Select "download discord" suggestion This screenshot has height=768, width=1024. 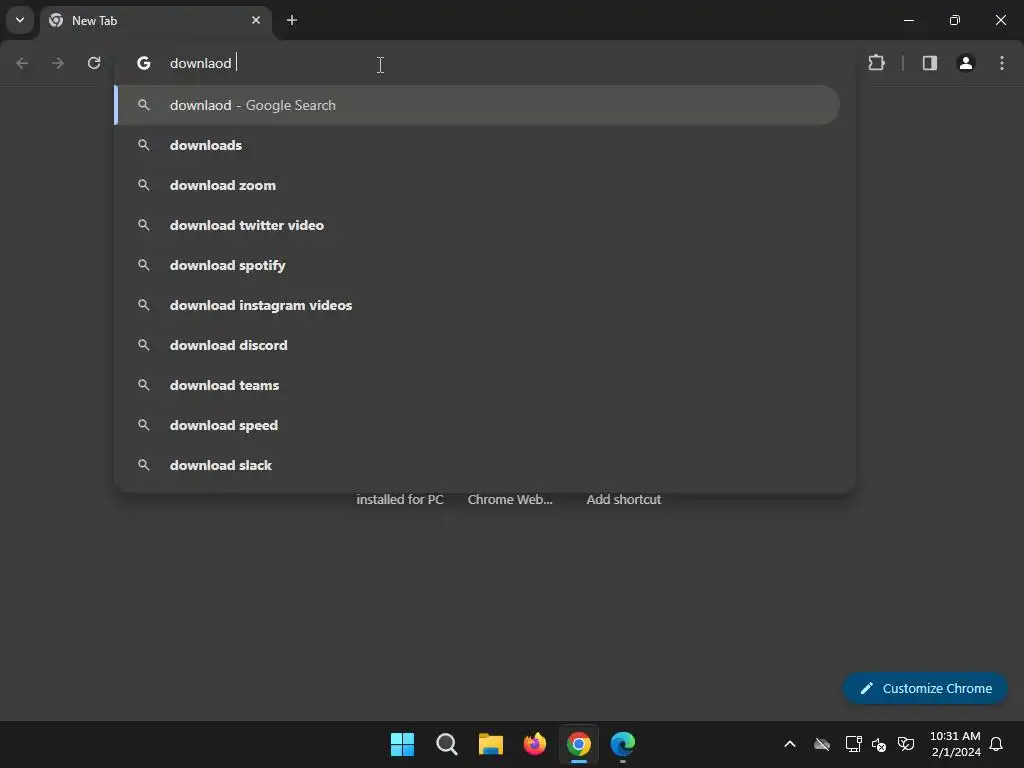(477, 345)
